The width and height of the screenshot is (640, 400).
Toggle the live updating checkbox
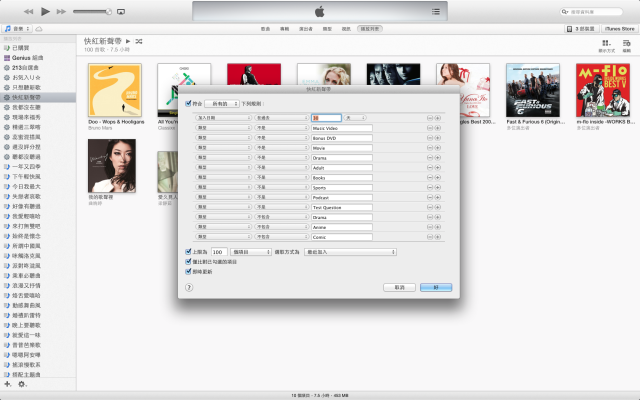click(x=188, y=271)
